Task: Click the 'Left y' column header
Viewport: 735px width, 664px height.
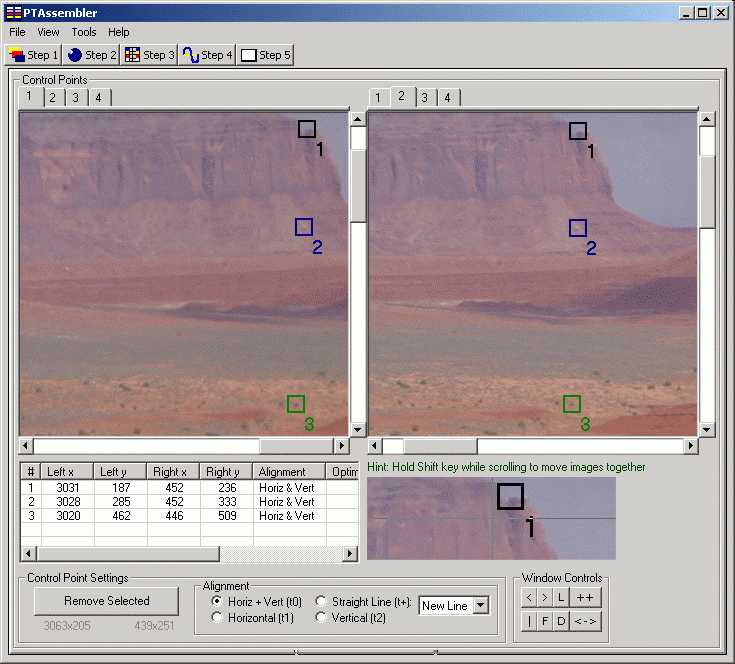Action: (120, 471)
